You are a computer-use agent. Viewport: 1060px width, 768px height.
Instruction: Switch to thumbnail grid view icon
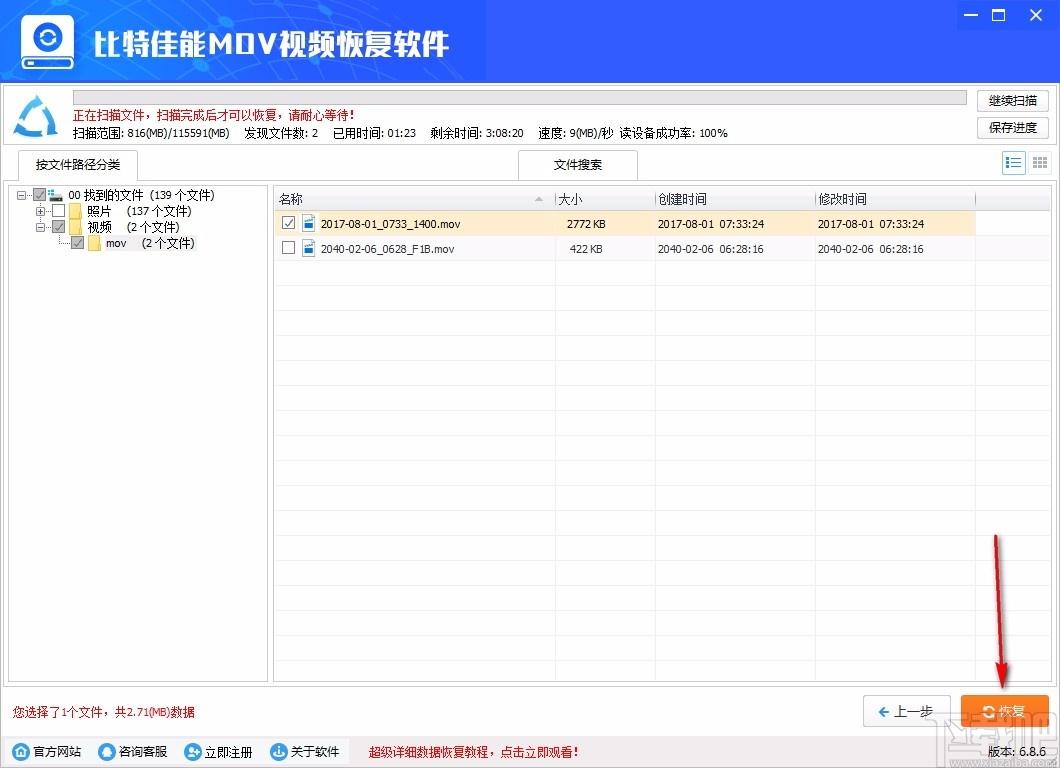(1040, 163)
